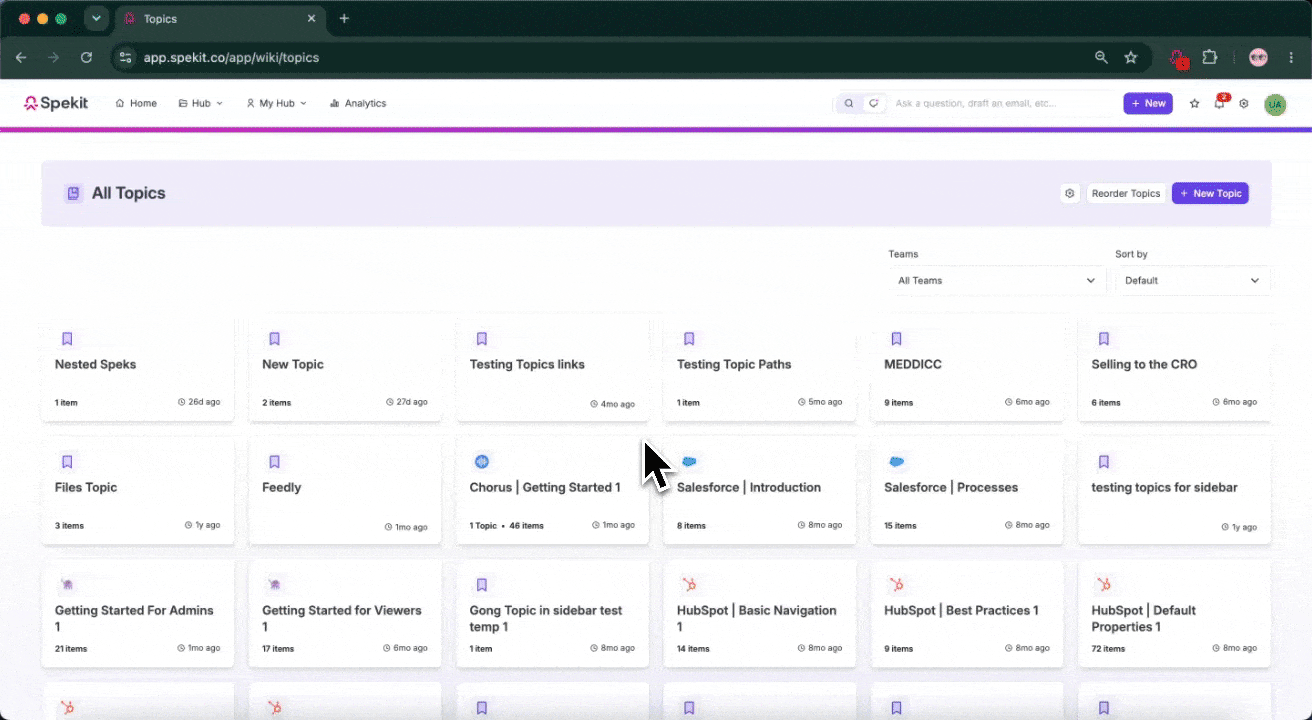Open Chrome tab search dropdown
Viewport: 1312px width, 720px height.
pyautogui.click(x=96, y=18)
